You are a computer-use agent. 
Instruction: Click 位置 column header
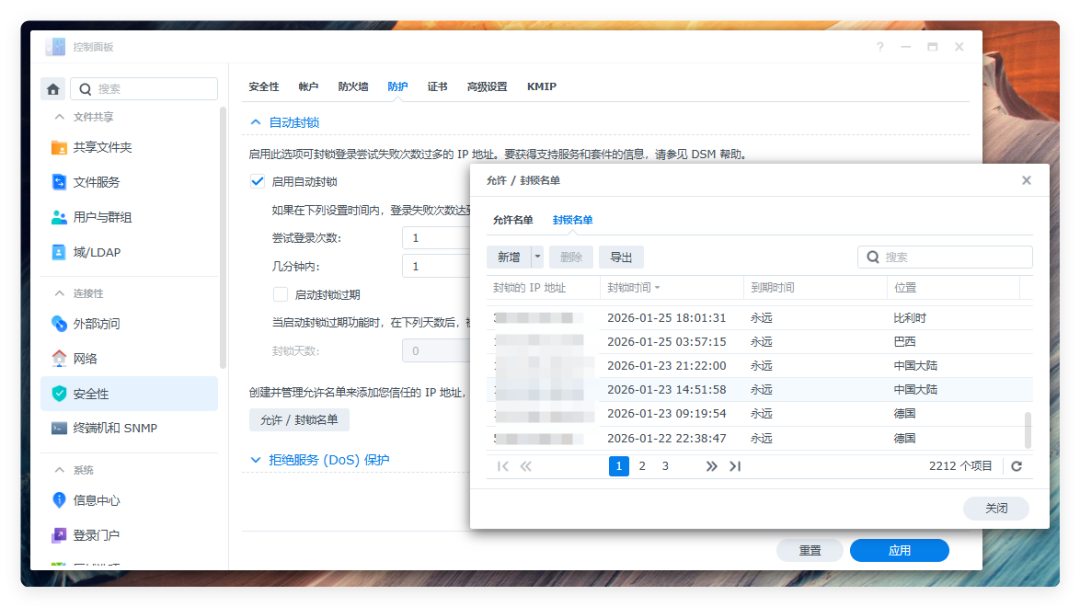point(953,288)
